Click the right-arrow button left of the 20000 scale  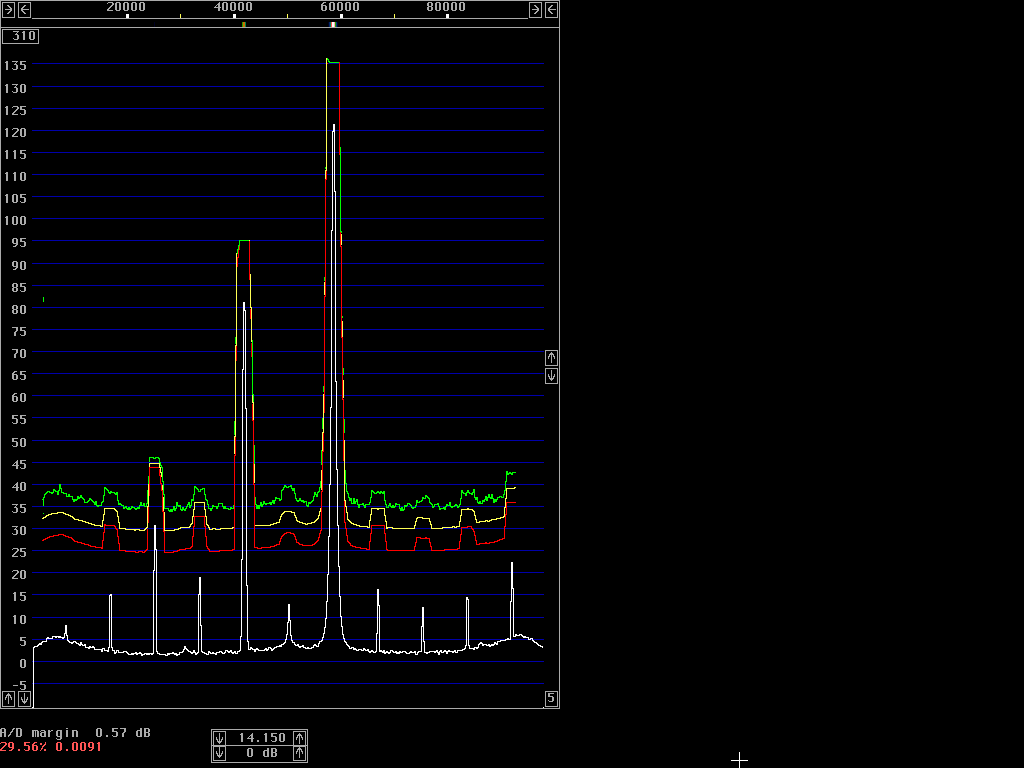(x=8, y=9)
